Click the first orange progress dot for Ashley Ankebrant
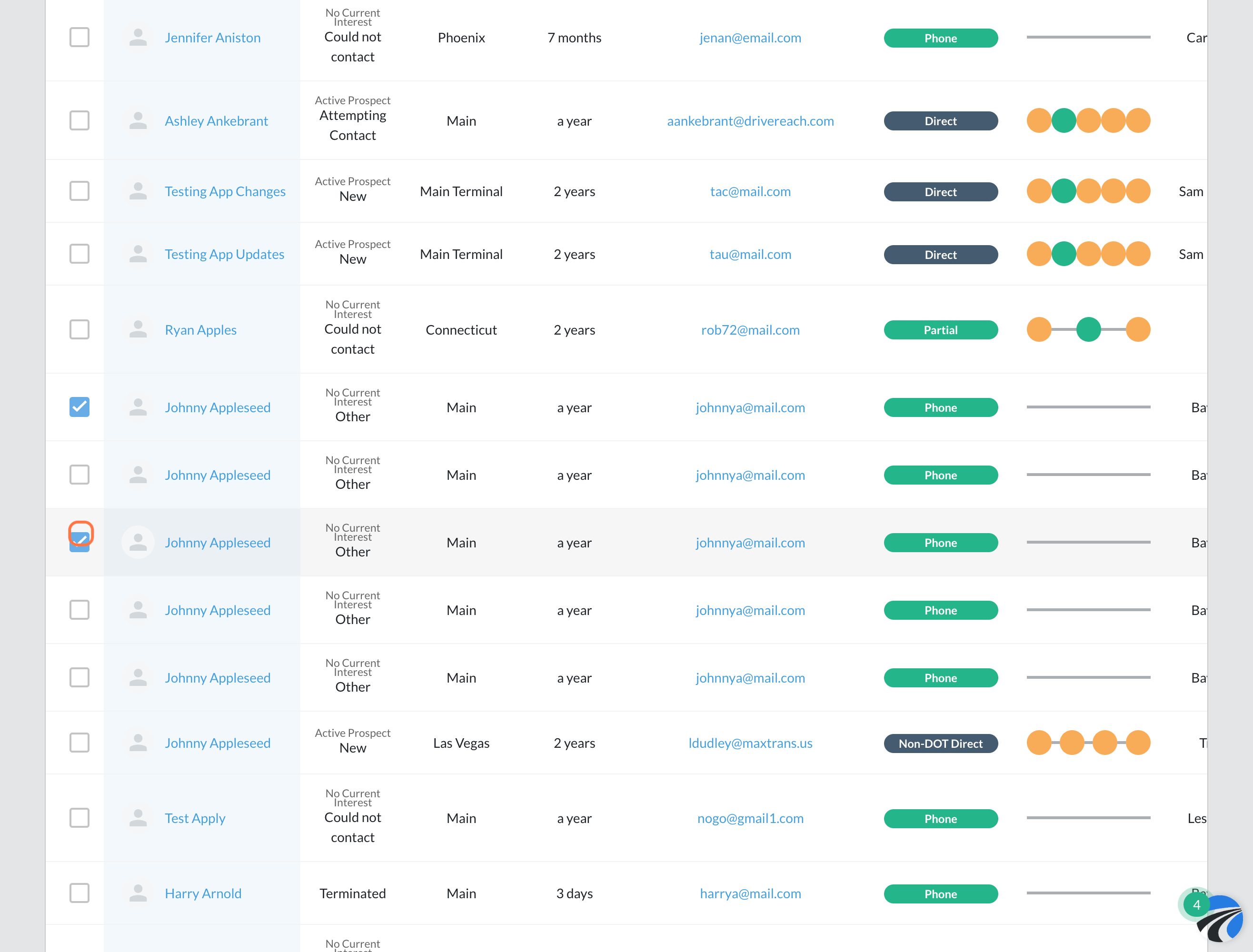This screenshot has width=1253, height=952. click(1038, 120)
